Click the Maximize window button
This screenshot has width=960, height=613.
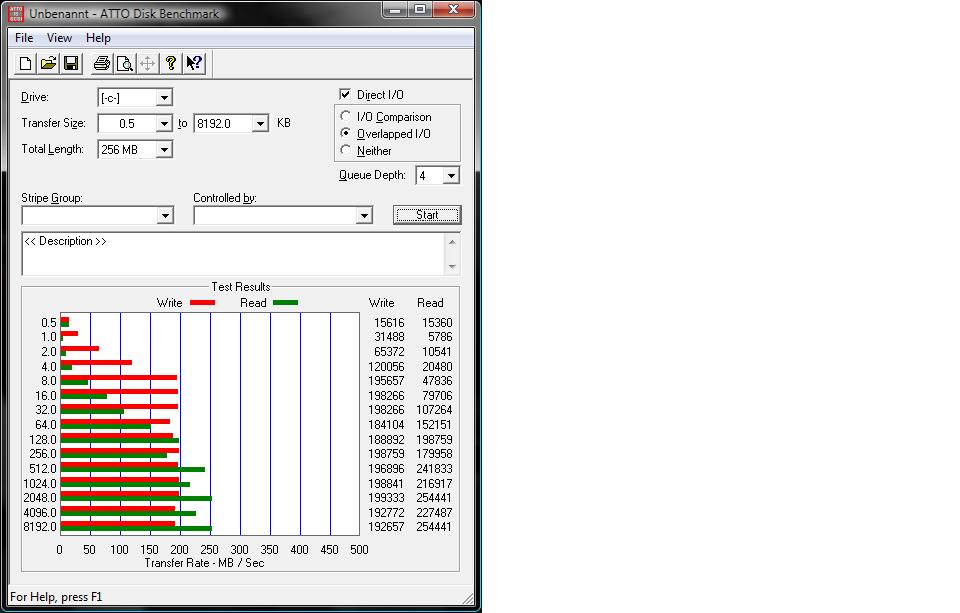pos(420,10)
